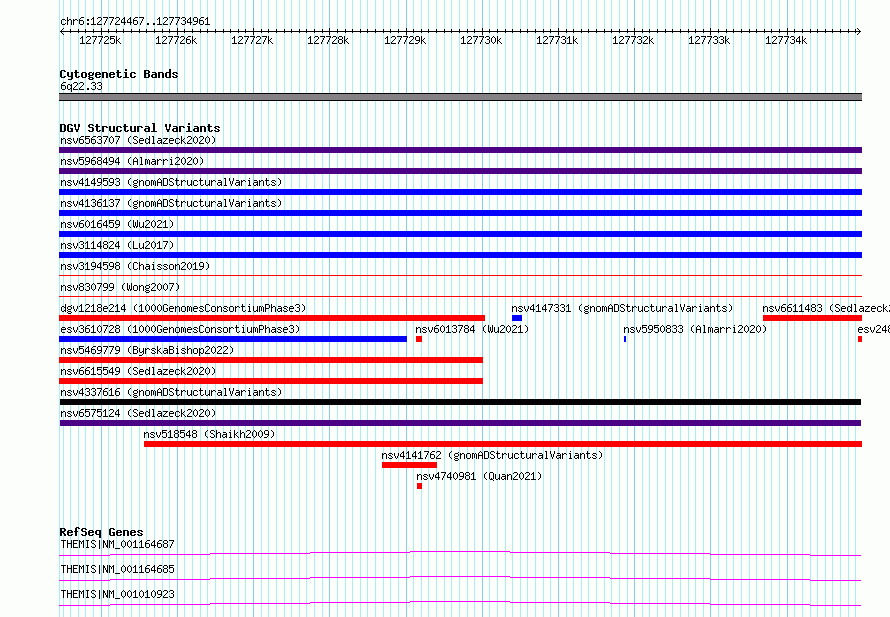Click the nsv3194598 (Chaisson2019) label
The image size is (890, 617).
tap(135, 266)
